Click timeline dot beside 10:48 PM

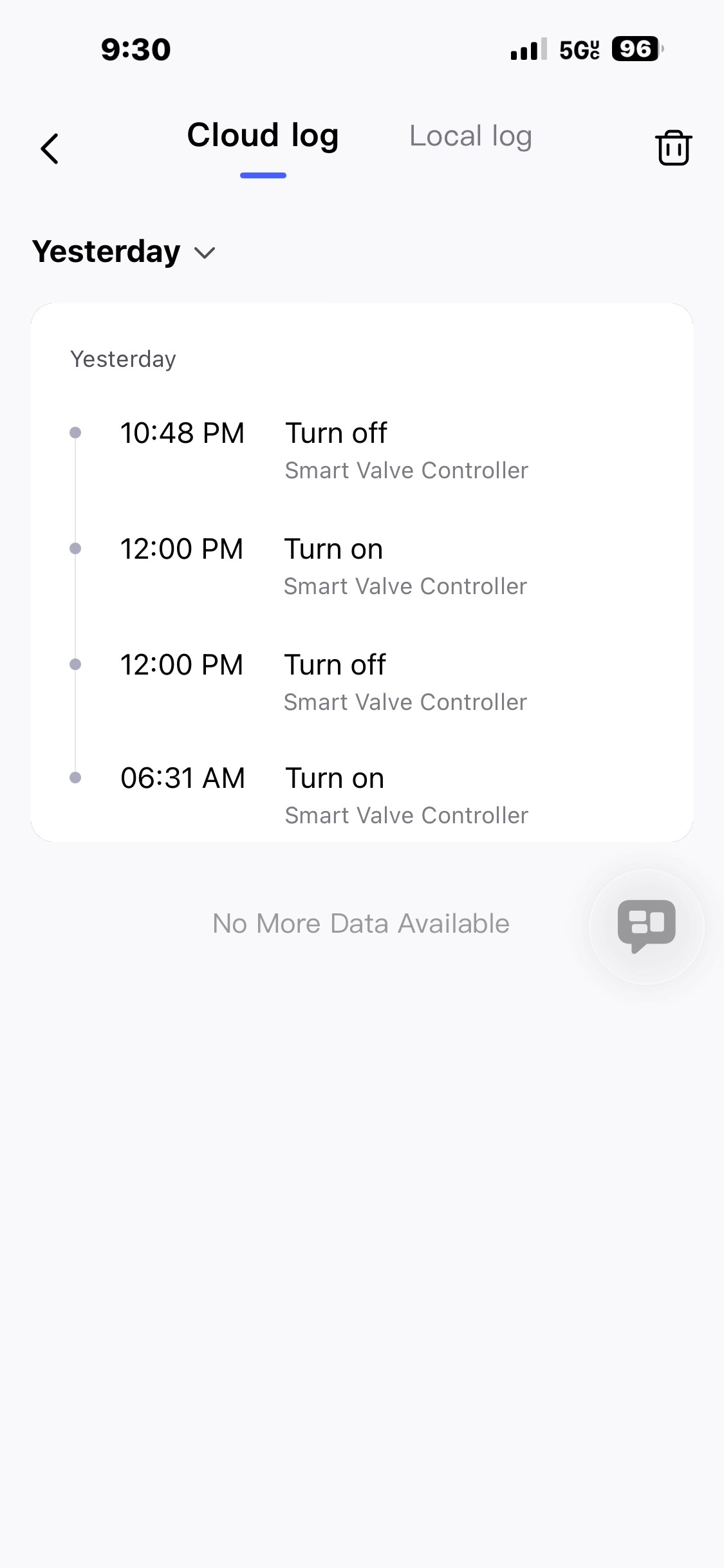tap(75, 433)
